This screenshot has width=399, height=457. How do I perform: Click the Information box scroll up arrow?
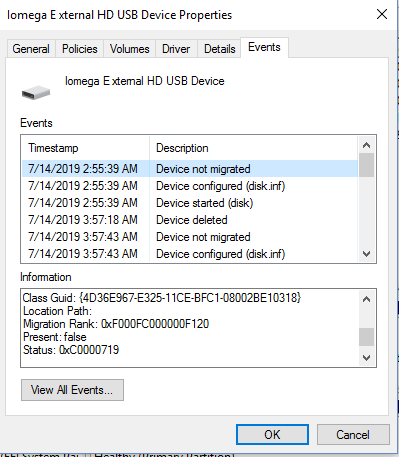pos(366,299)
